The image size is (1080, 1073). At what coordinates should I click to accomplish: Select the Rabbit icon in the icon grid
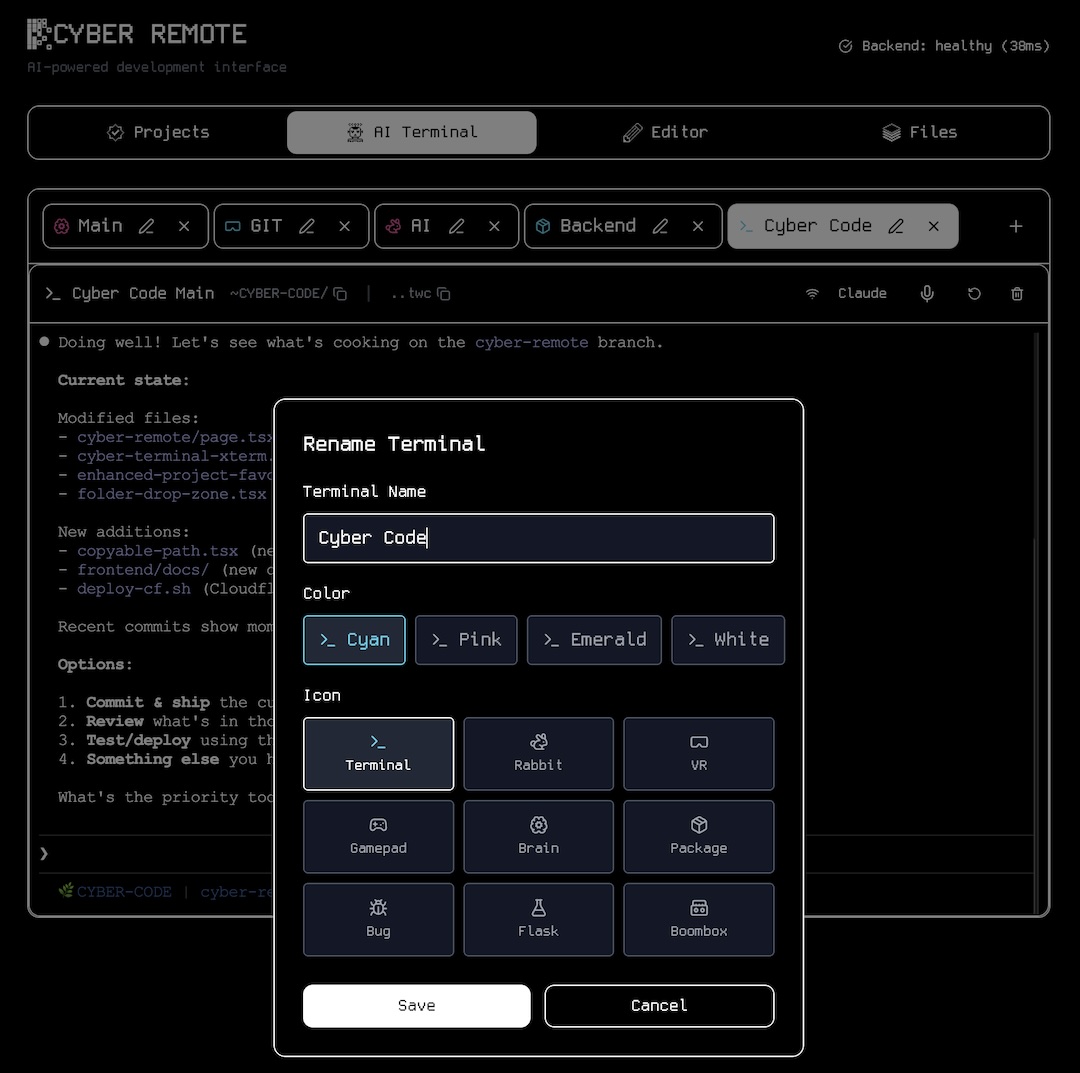pos(538,754)
